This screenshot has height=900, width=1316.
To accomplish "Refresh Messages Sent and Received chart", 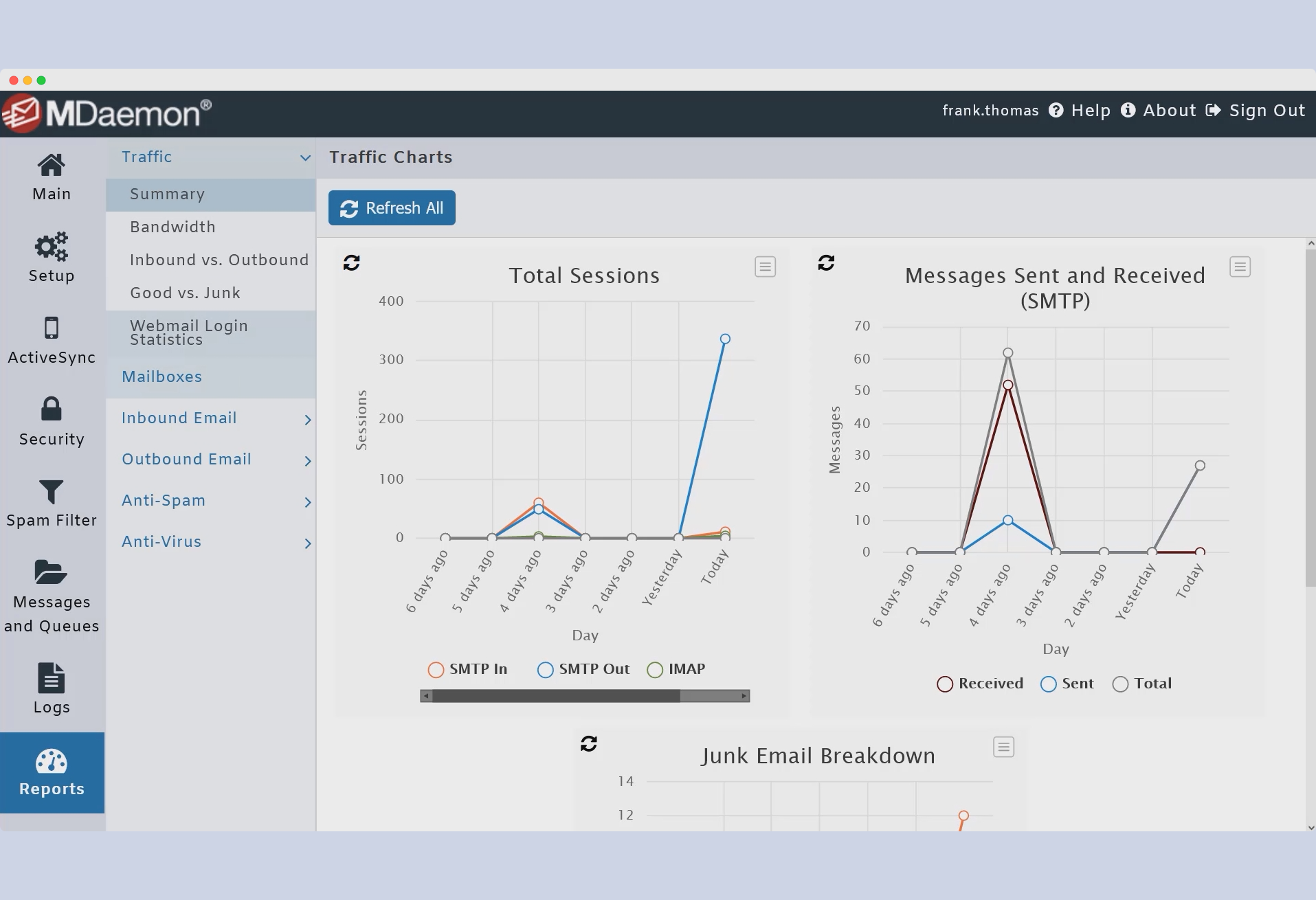I will pyautogui.click(x=826, y=262).
